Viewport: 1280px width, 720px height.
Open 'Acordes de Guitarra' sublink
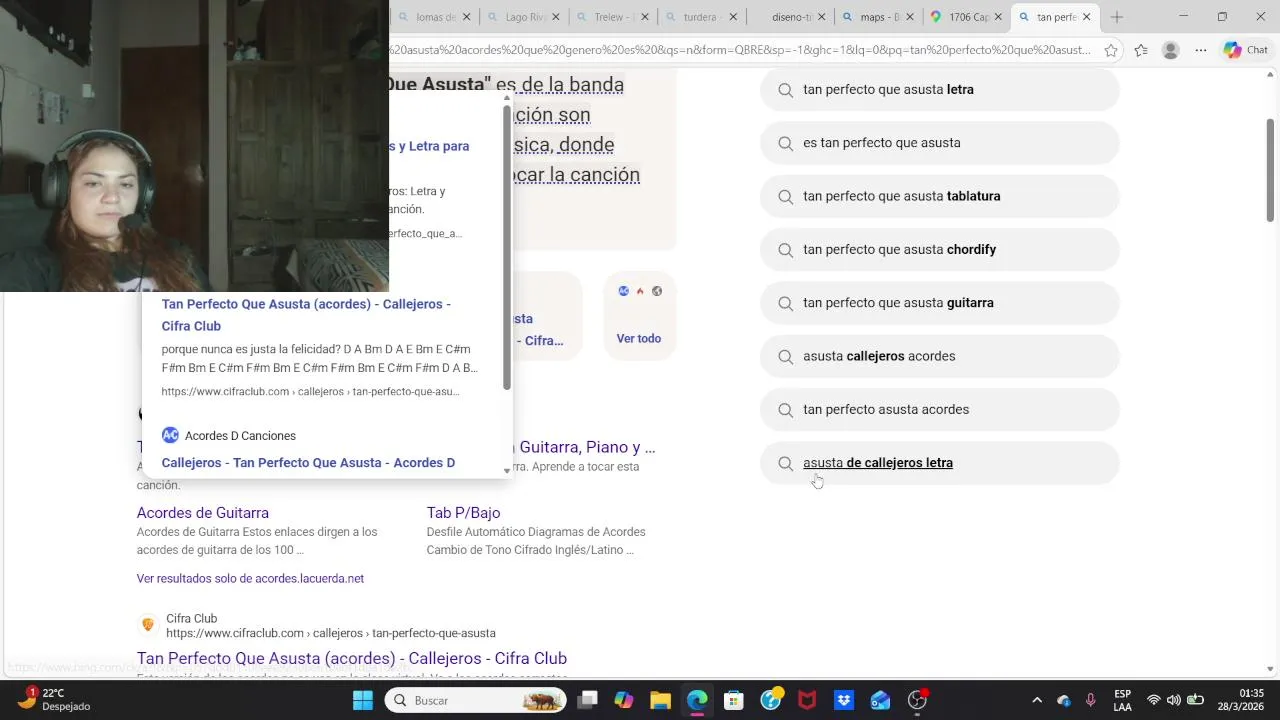[203, 513]
